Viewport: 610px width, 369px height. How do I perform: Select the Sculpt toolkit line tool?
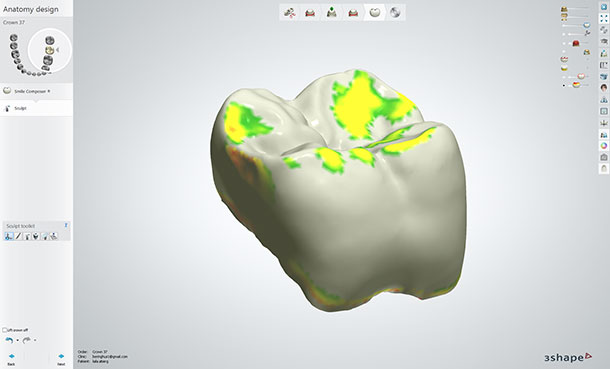tap(18, 236)
